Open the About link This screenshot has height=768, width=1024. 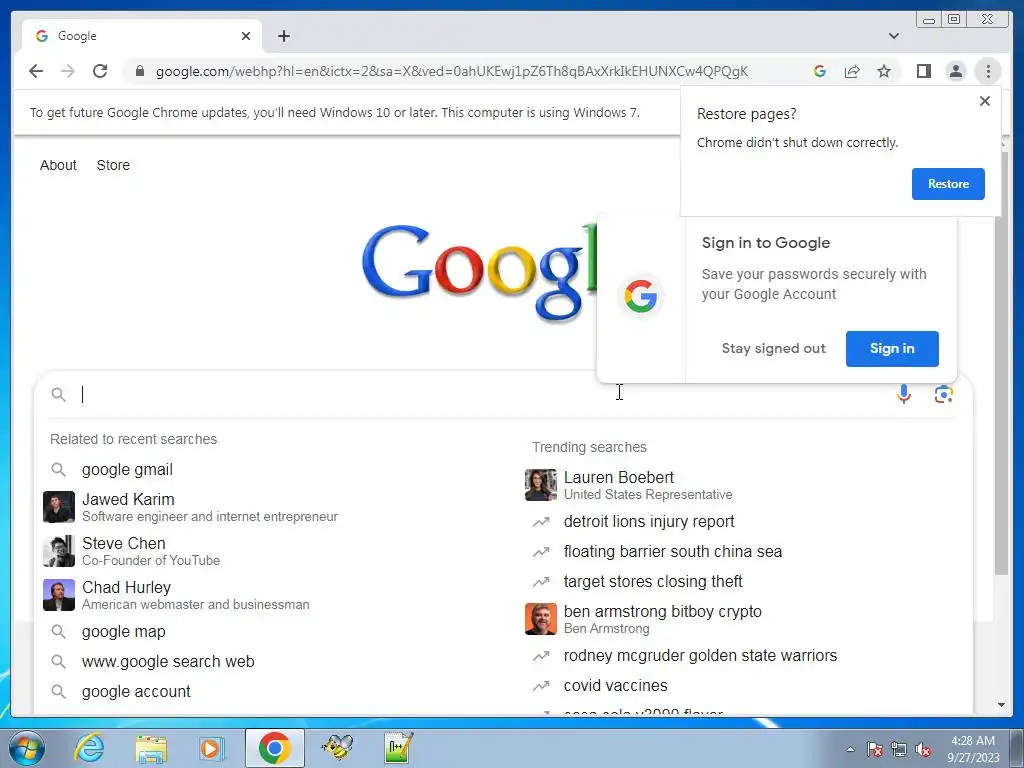click(x=58, y=165)
